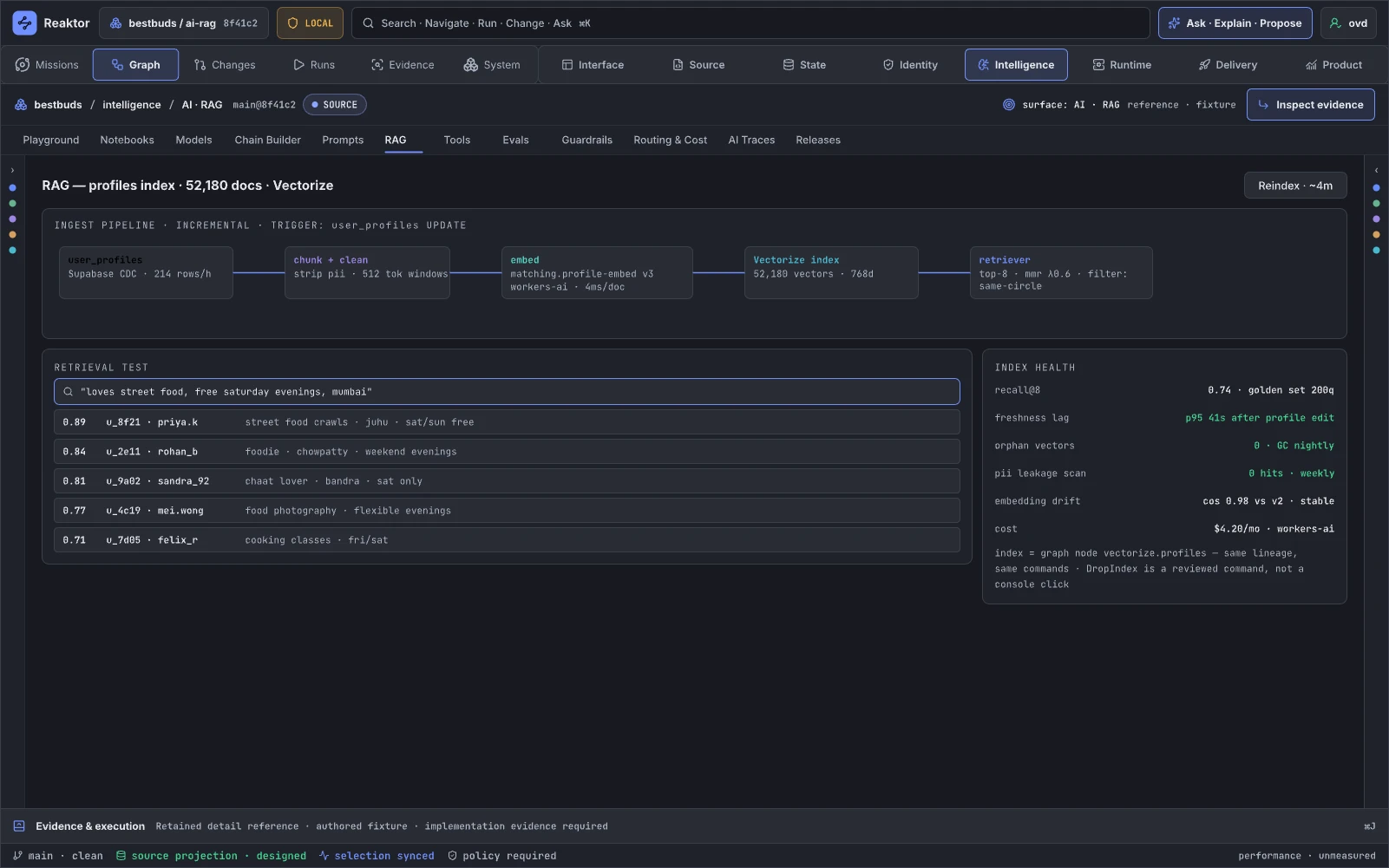Image resolution: width=1389 pixels, height=868 pixels.
Task: Open the Missions section
Action: (47, 65)
